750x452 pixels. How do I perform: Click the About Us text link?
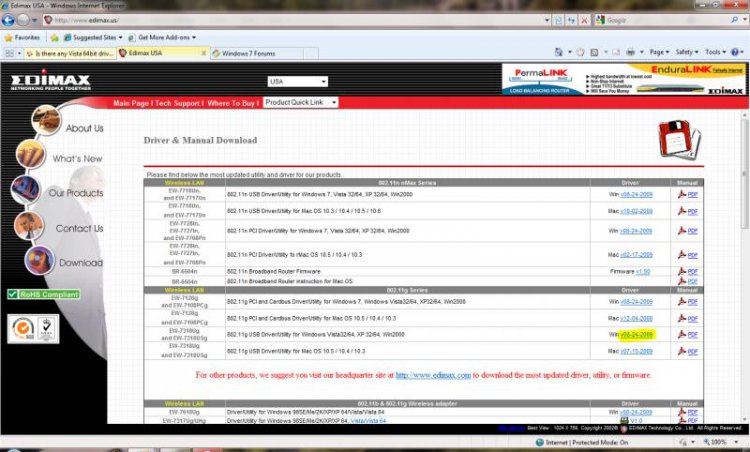click(x=85, y=128)
